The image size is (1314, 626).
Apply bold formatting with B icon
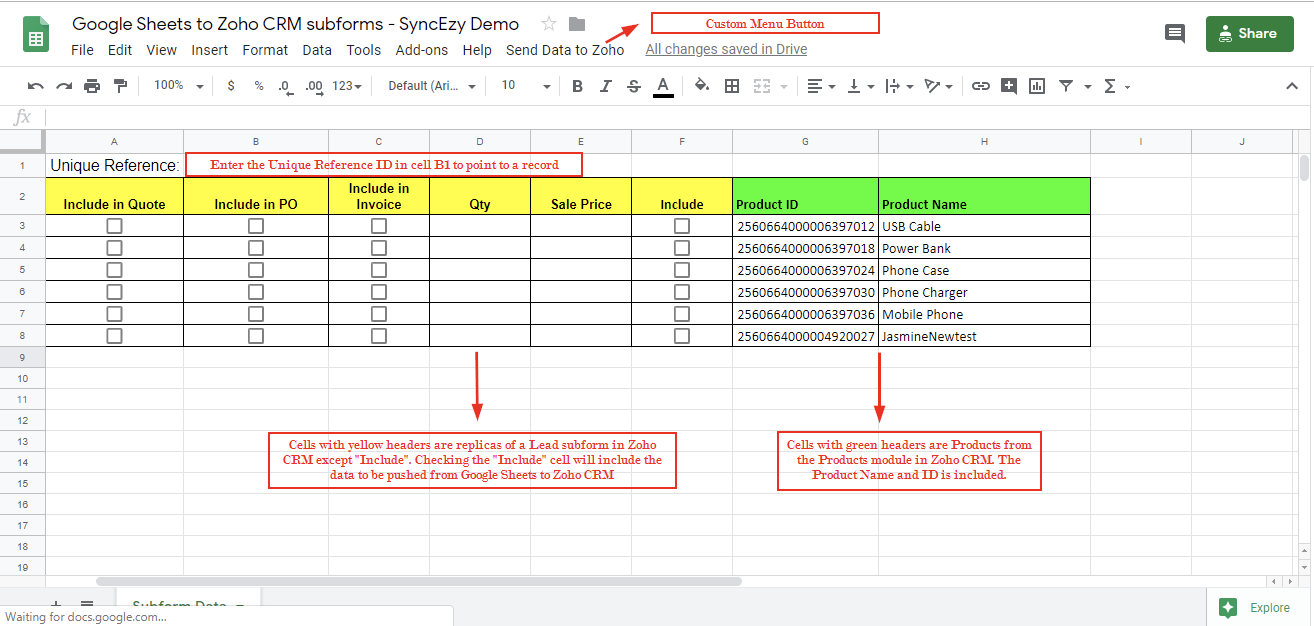577,86
